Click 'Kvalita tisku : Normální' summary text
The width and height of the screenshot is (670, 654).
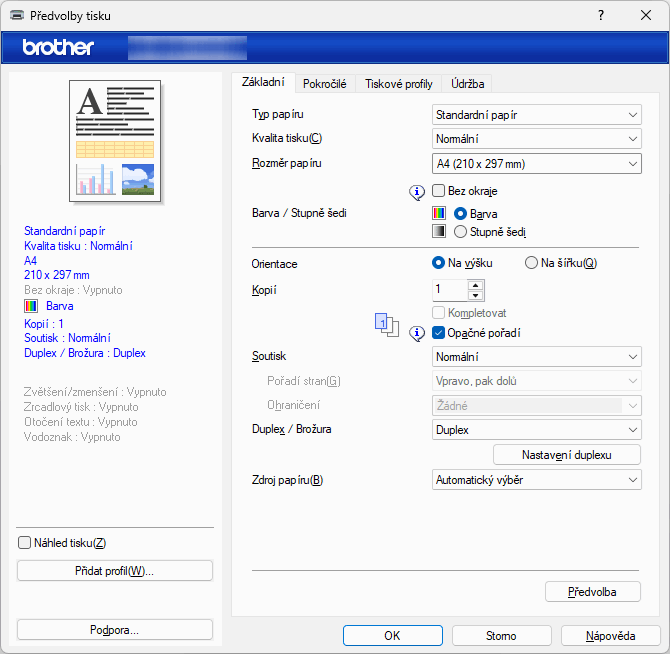pyautogui.click(x=78, y=246)
